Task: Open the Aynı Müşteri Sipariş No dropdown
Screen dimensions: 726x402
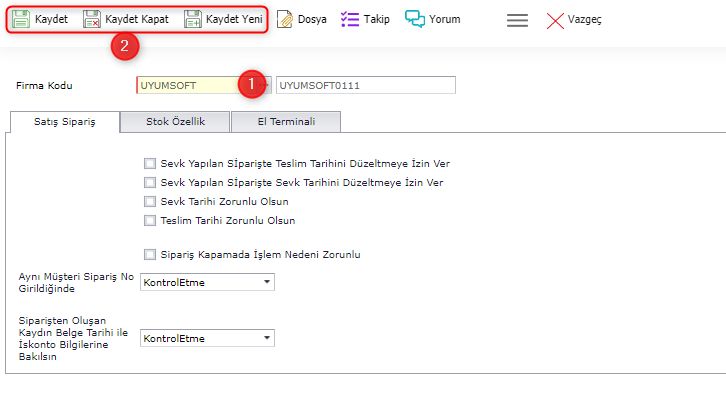Action: point(207,283)
